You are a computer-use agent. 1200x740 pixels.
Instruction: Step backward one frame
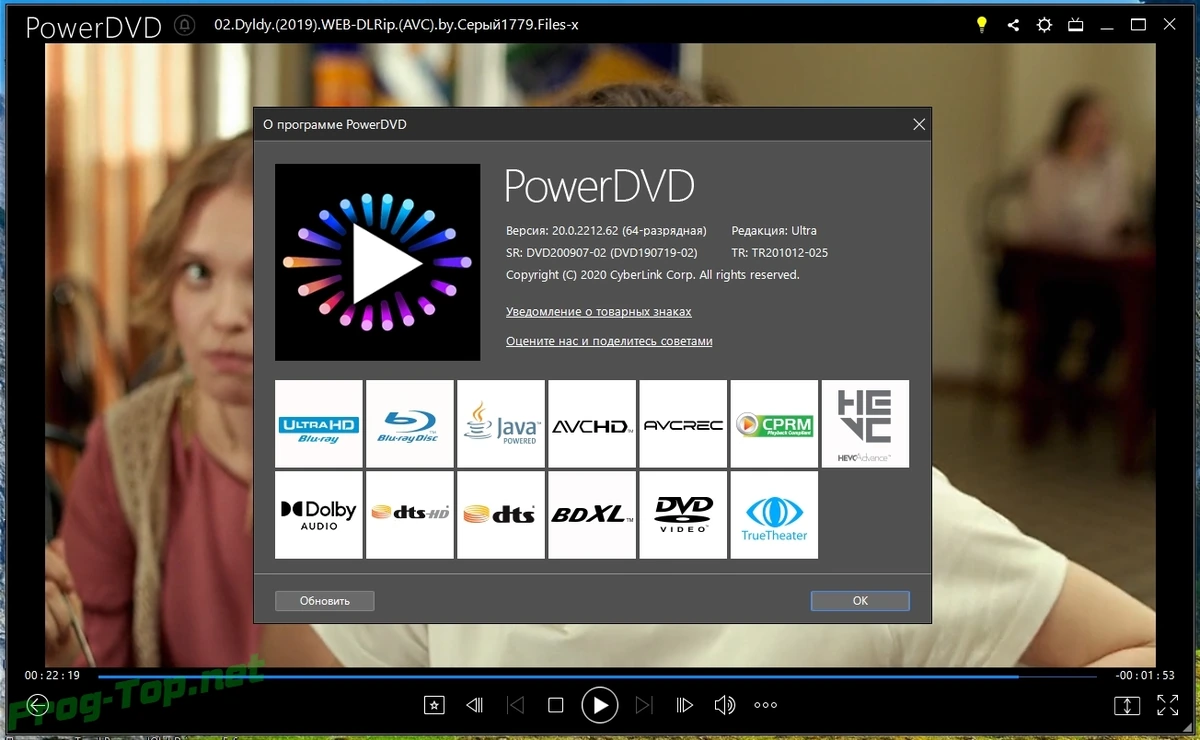pos(475,705)
